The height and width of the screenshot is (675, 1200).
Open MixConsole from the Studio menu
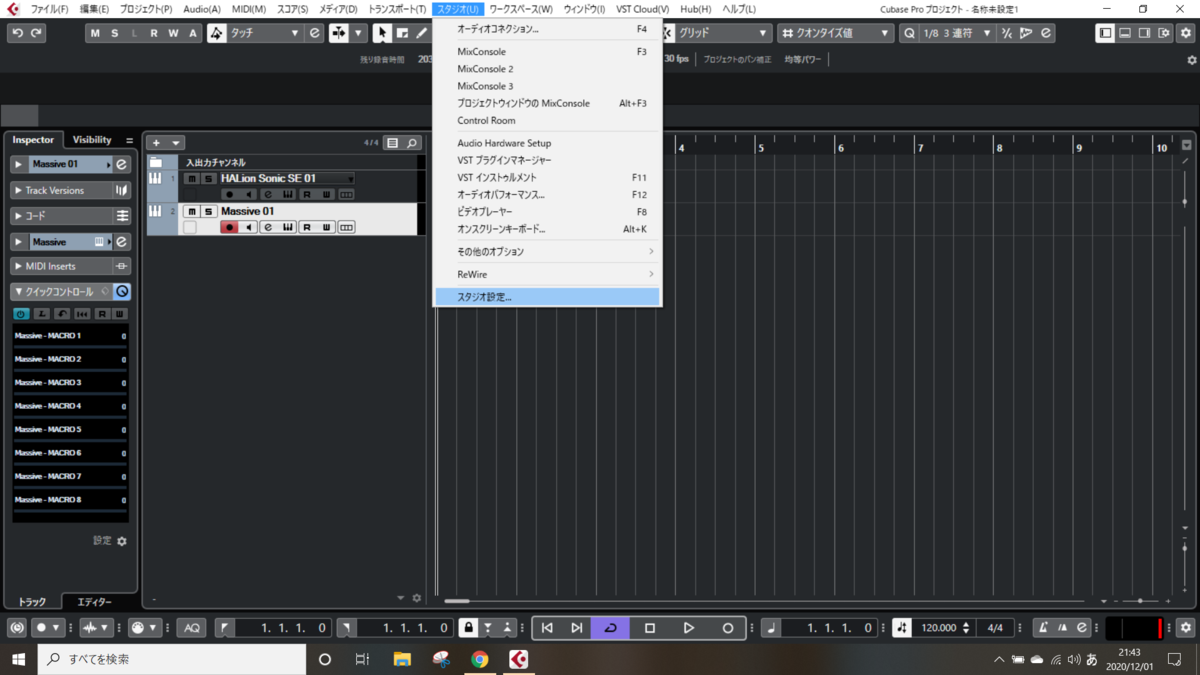(x=547, y=52)
